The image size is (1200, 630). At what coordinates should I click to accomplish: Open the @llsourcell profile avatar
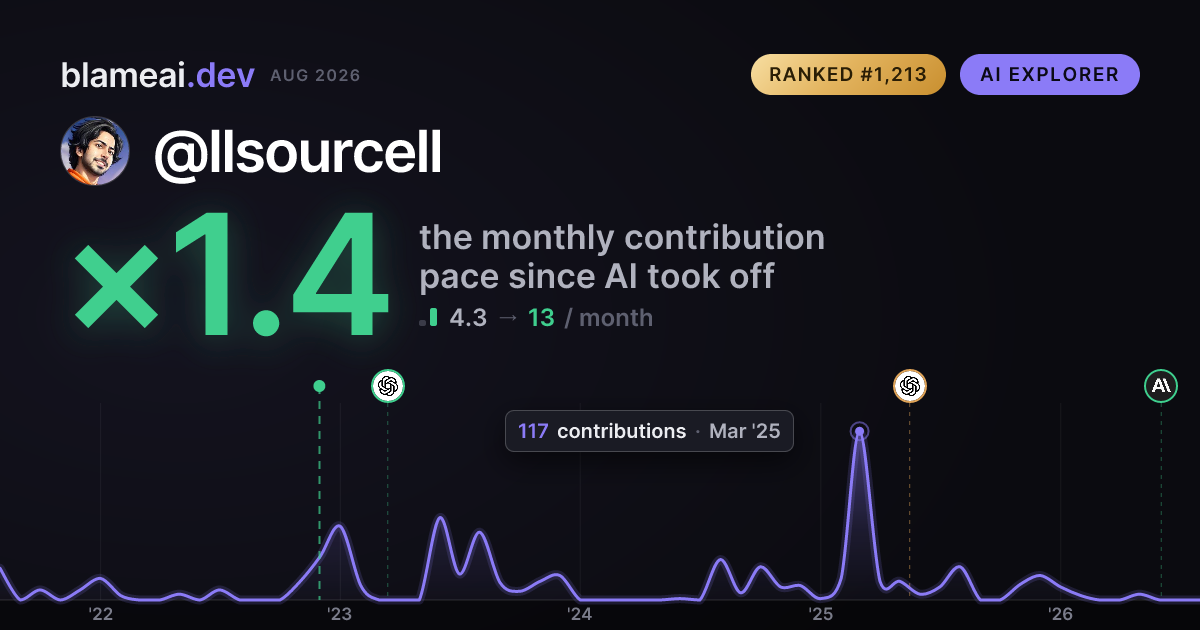point(95,151)
